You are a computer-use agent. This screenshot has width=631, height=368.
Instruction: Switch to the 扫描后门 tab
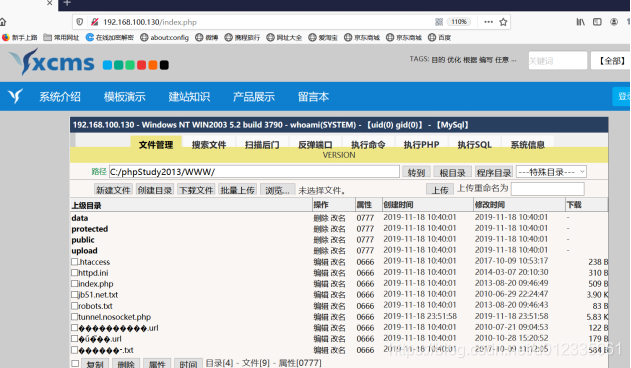point(262,145)
